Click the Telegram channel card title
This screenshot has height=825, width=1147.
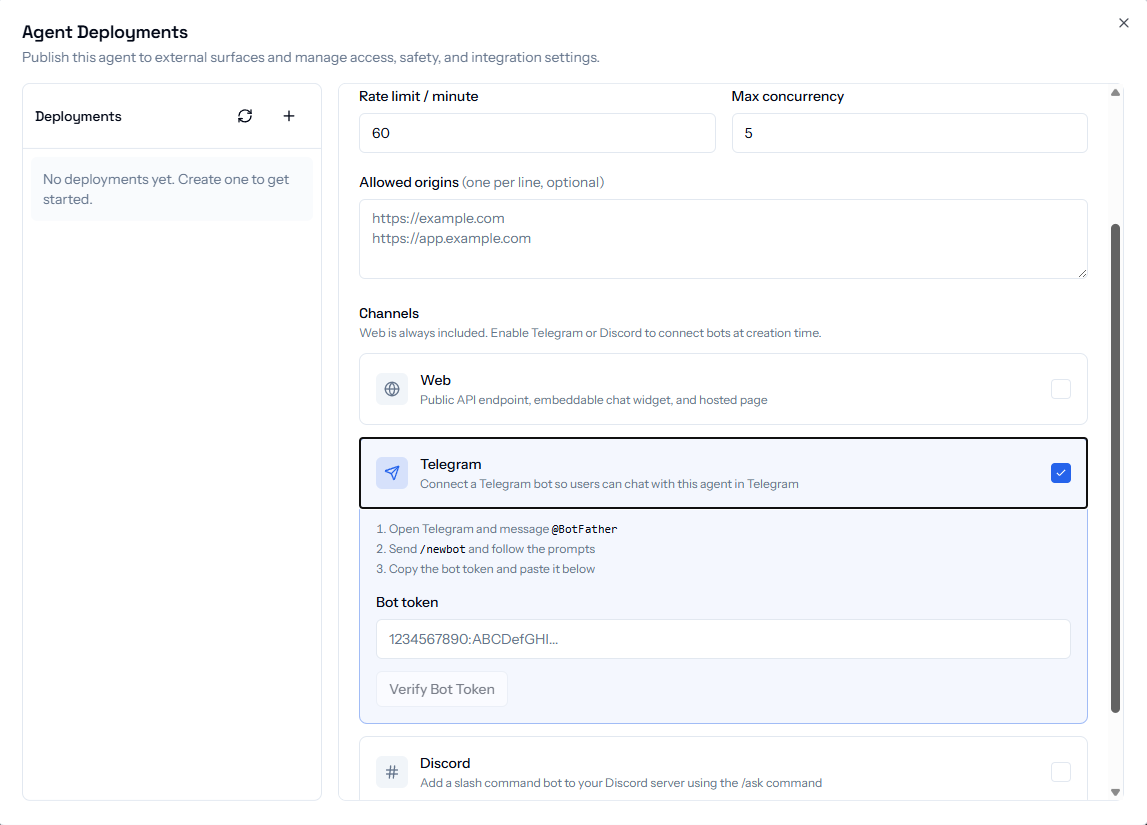pos(450,464)
